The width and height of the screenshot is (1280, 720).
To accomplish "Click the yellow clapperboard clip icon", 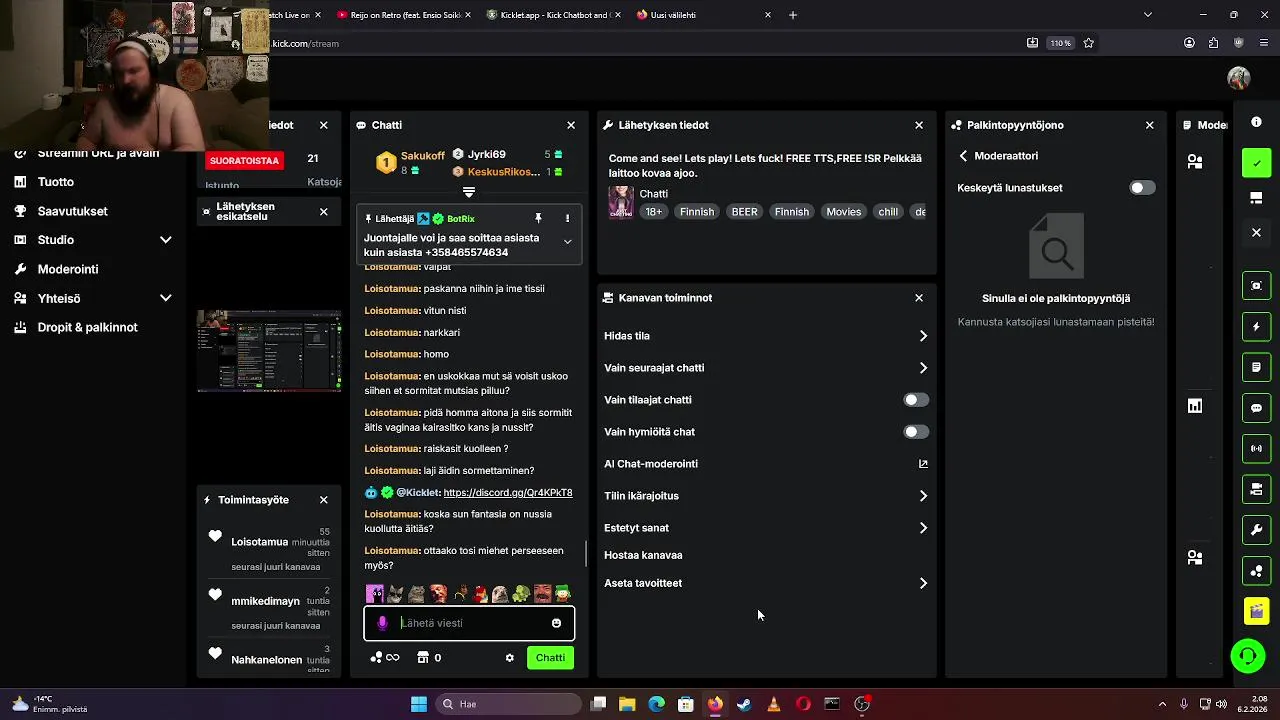I will (1256, 611).
